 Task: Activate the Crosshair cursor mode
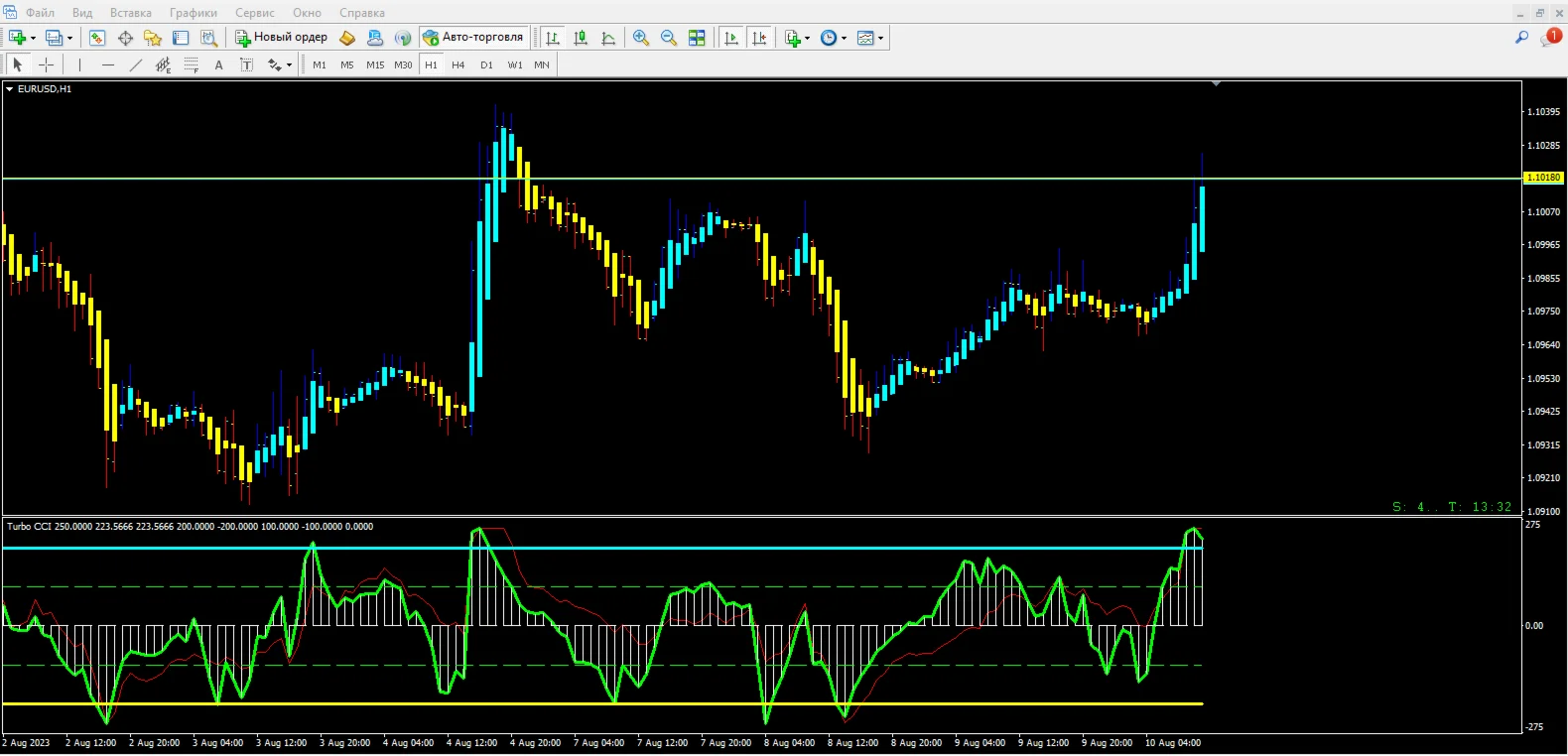click(46, 64)
